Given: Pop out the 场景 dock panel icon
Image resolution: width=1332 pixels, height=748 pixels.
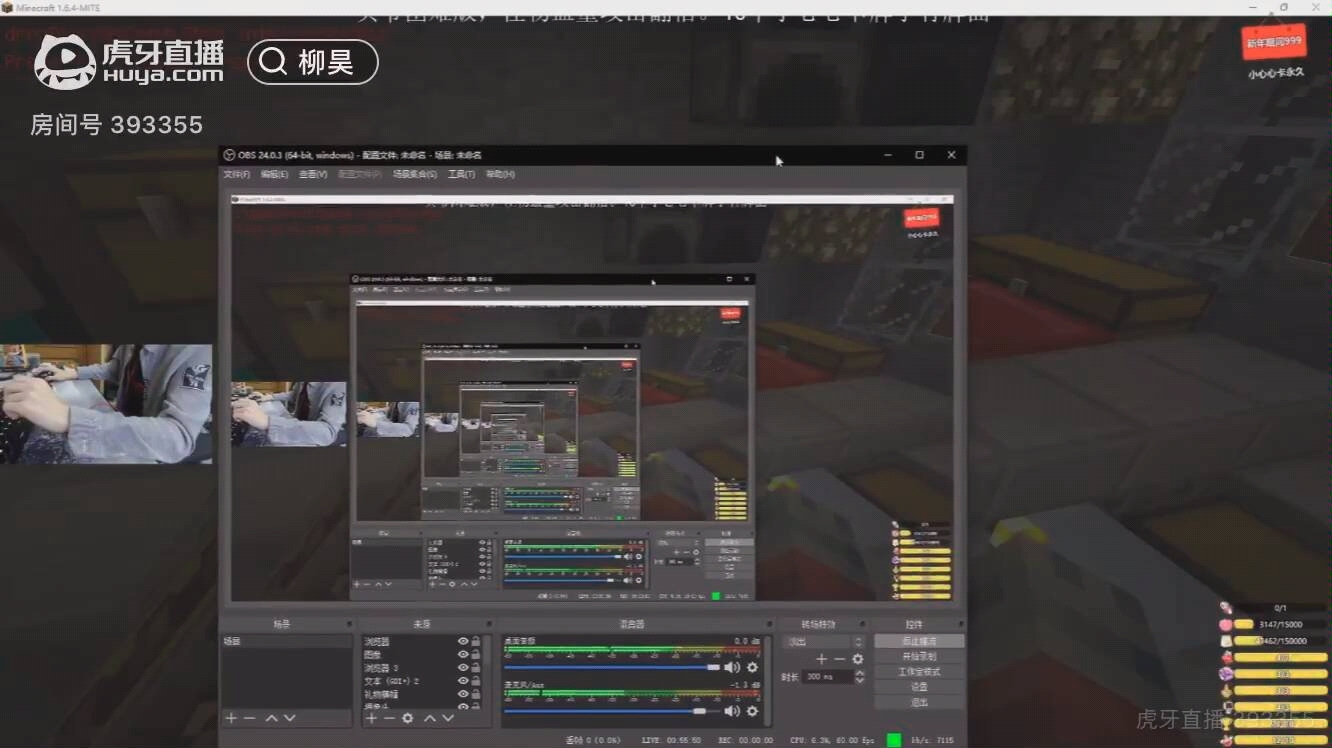Looking at the screenshot, I should pos(348,623).
